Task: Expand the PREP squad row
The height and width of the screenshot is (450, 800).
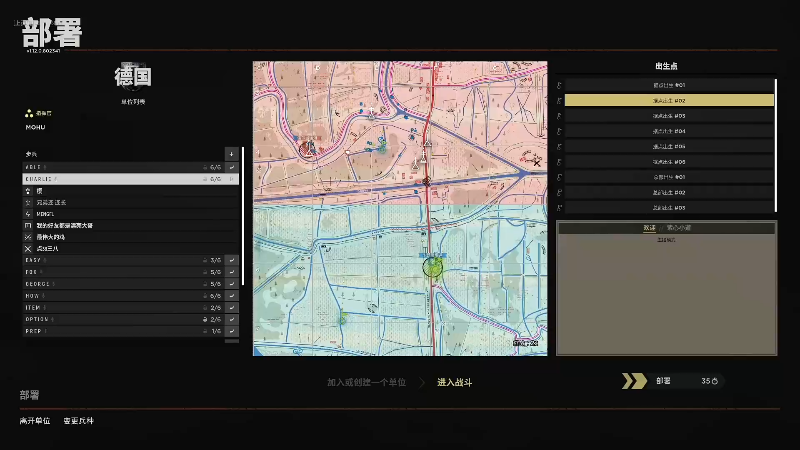Action: (x=123, y=331)
